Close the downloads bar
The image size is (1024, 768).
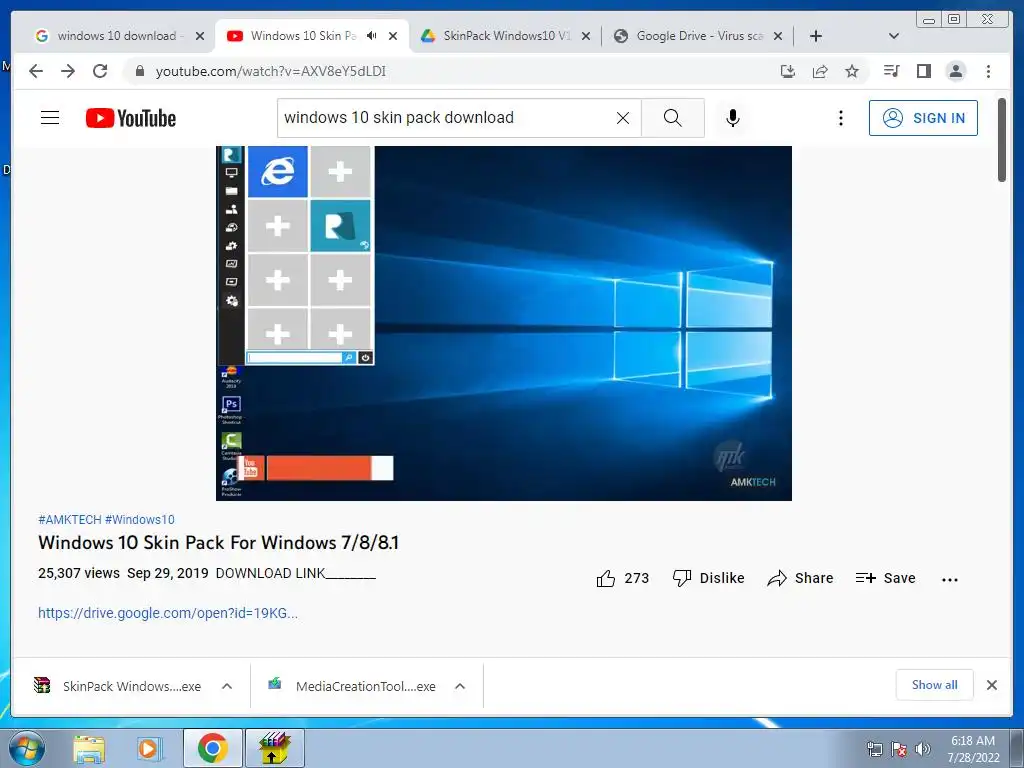[x=992, y=685]
